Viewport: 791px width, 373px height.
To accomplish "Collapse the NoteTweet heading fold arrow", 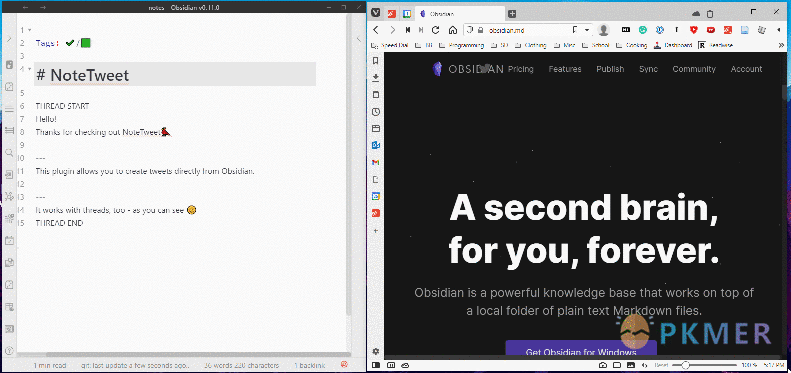I will [29, 68].
